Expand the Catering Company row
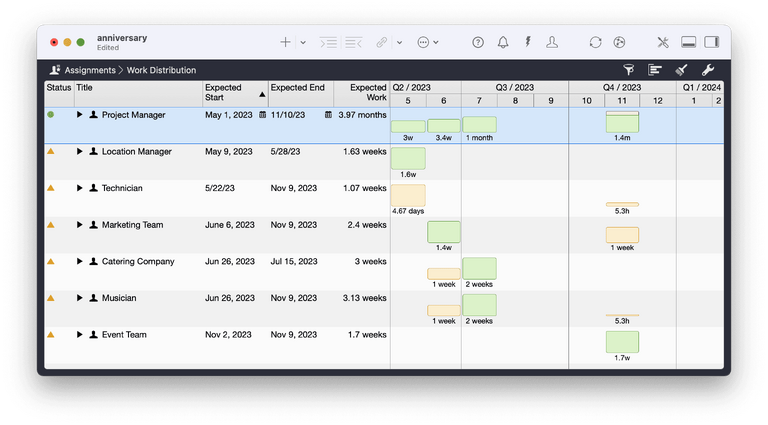This screenshot has width=768, height=425. click(80, 262)
